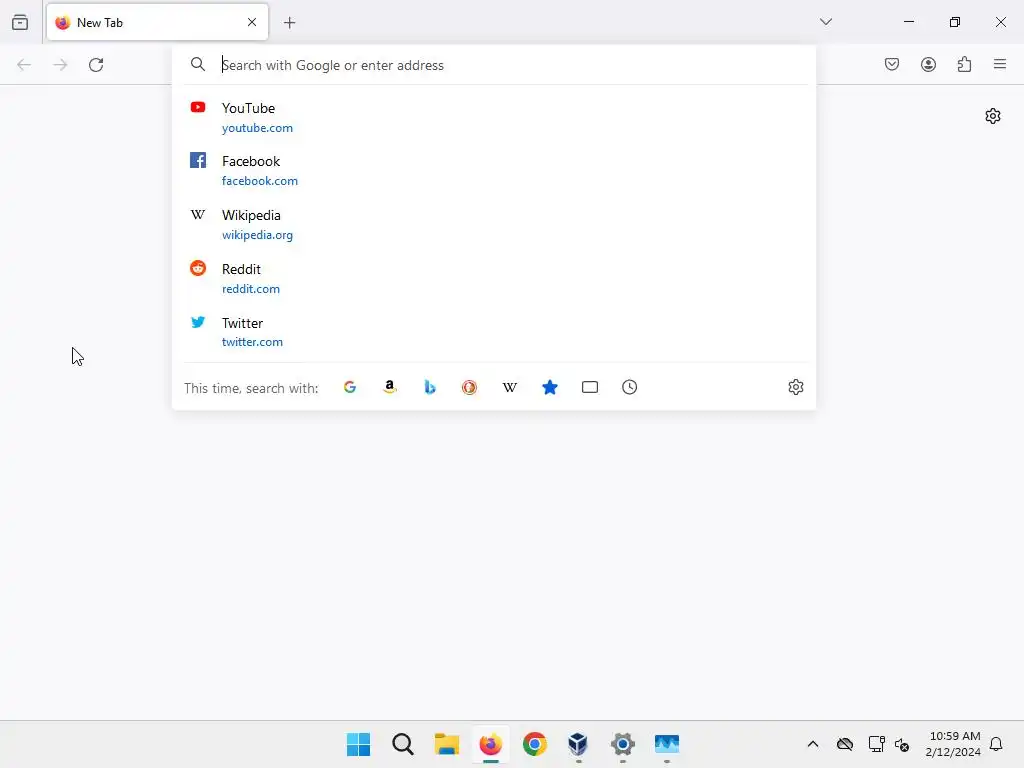Open Firefox View from the tab bar
Screen dimensions: 1024x768
pos(20,22)
